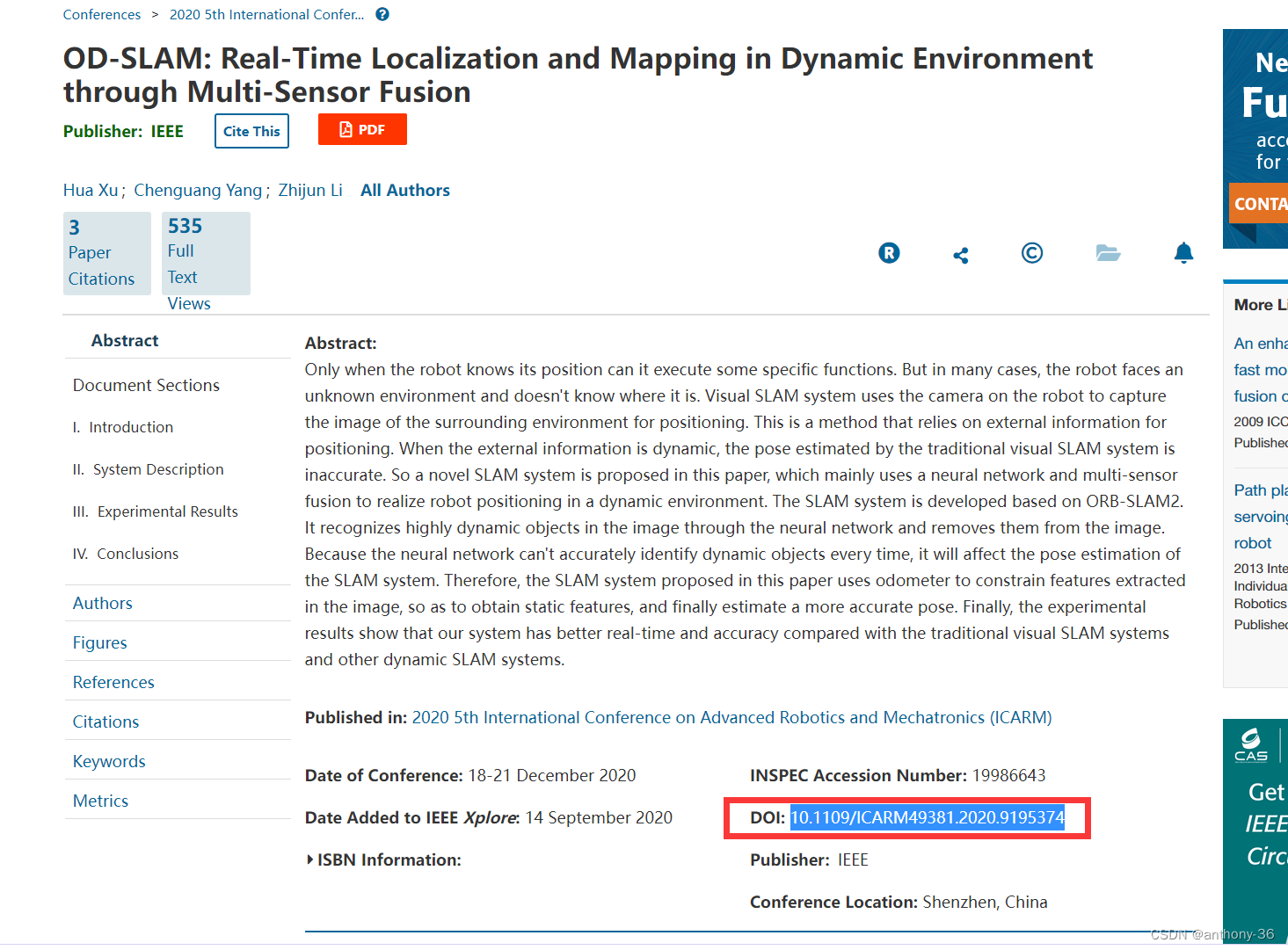Go to Conferences breadcrumb link

tap(102, 14)
